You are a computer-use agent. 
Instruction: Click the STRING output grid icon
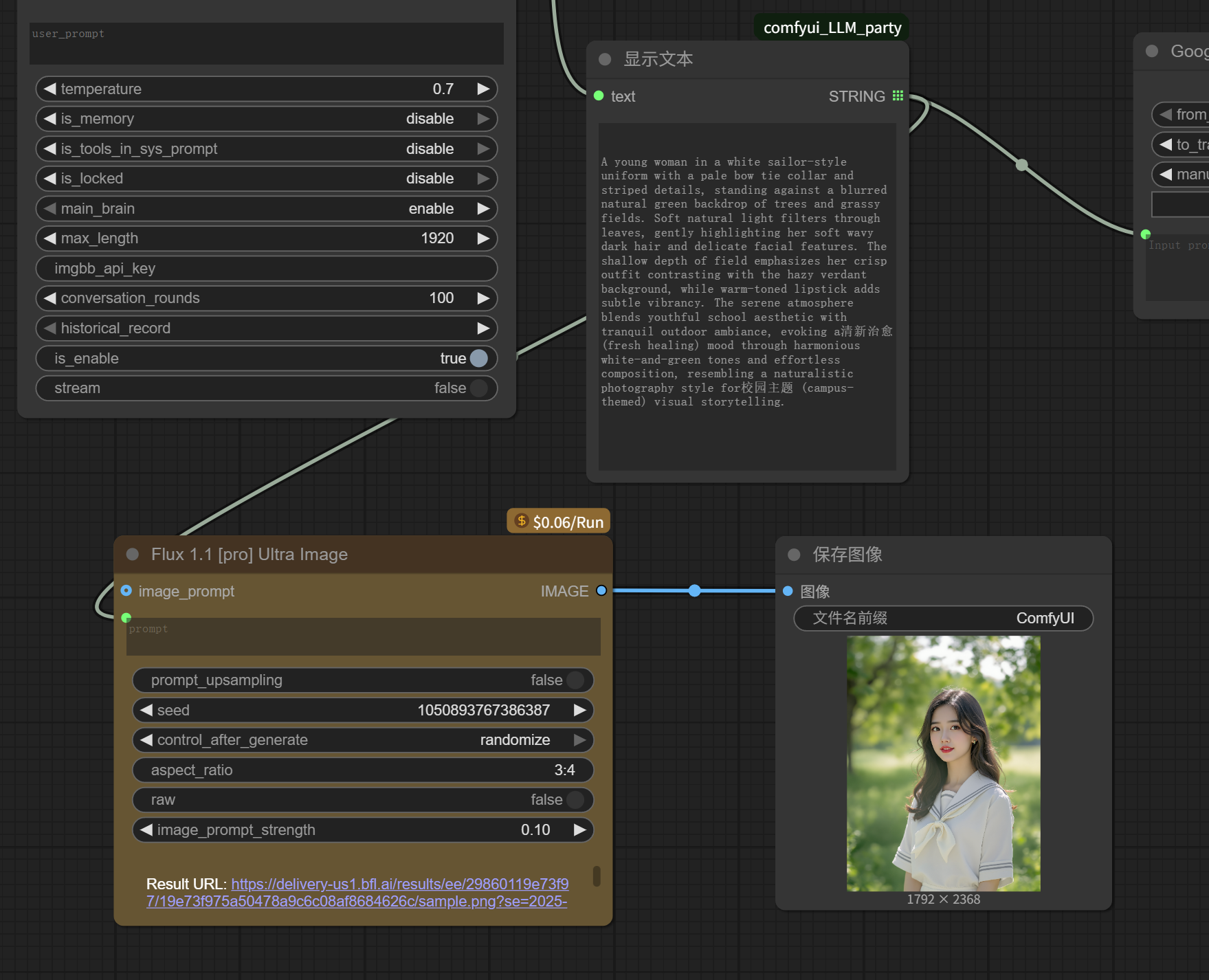coord(898,96)
